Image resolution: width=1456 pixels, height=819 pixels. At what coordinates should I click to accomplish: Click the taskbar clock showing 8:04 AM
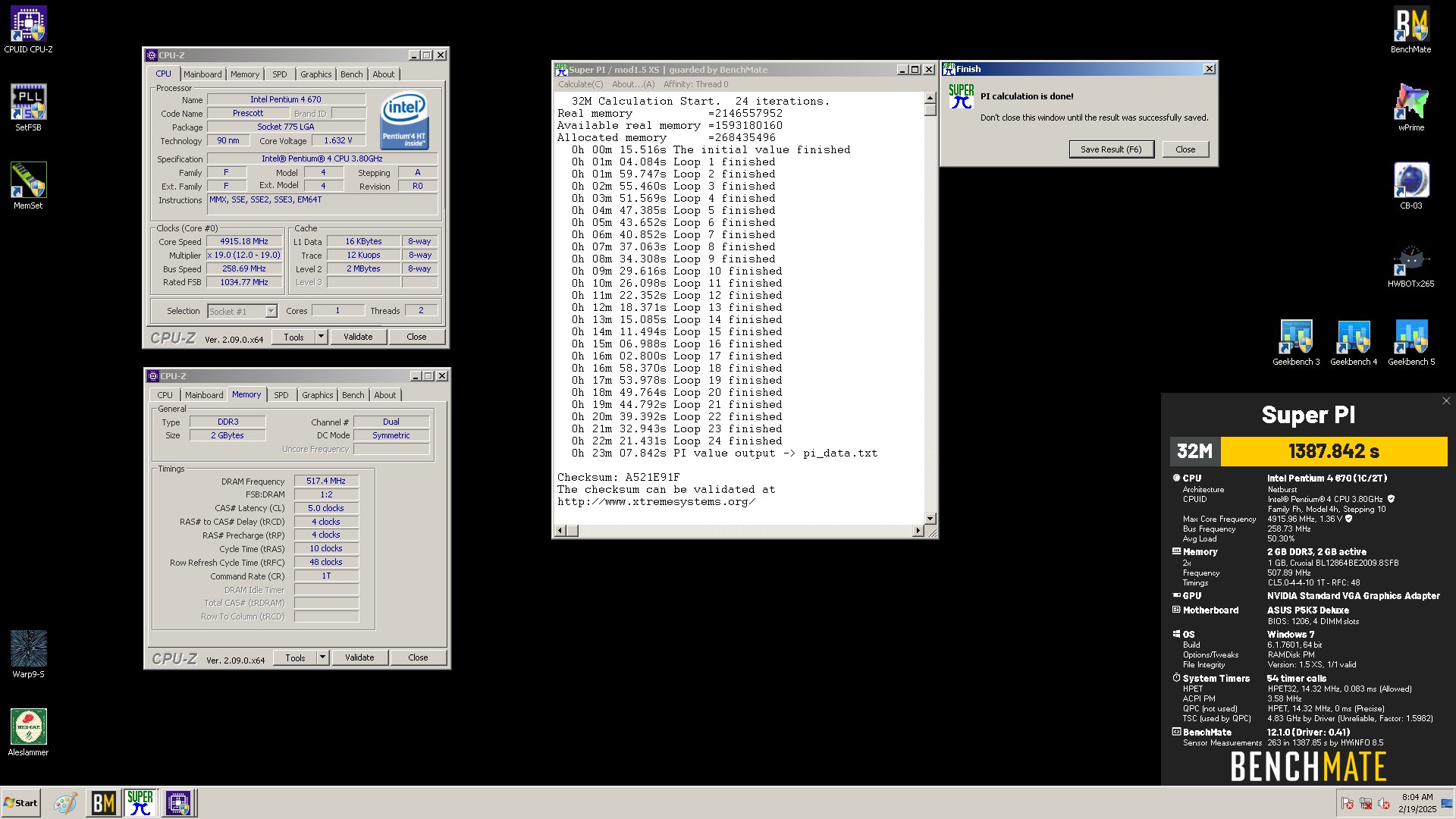1417,803
